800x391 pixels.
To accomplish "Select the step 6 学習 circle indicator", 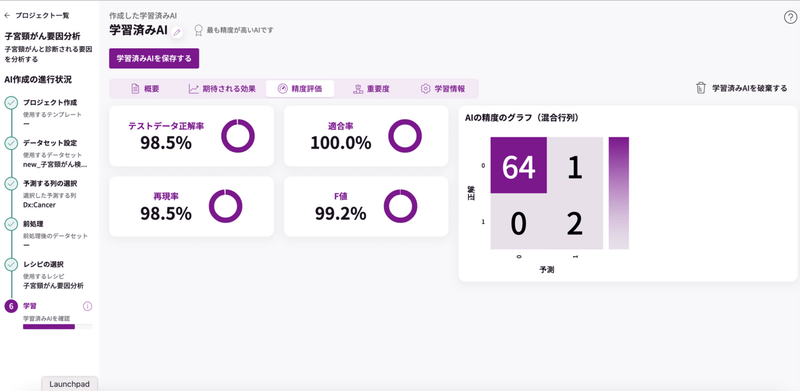I will pos(11,306).
